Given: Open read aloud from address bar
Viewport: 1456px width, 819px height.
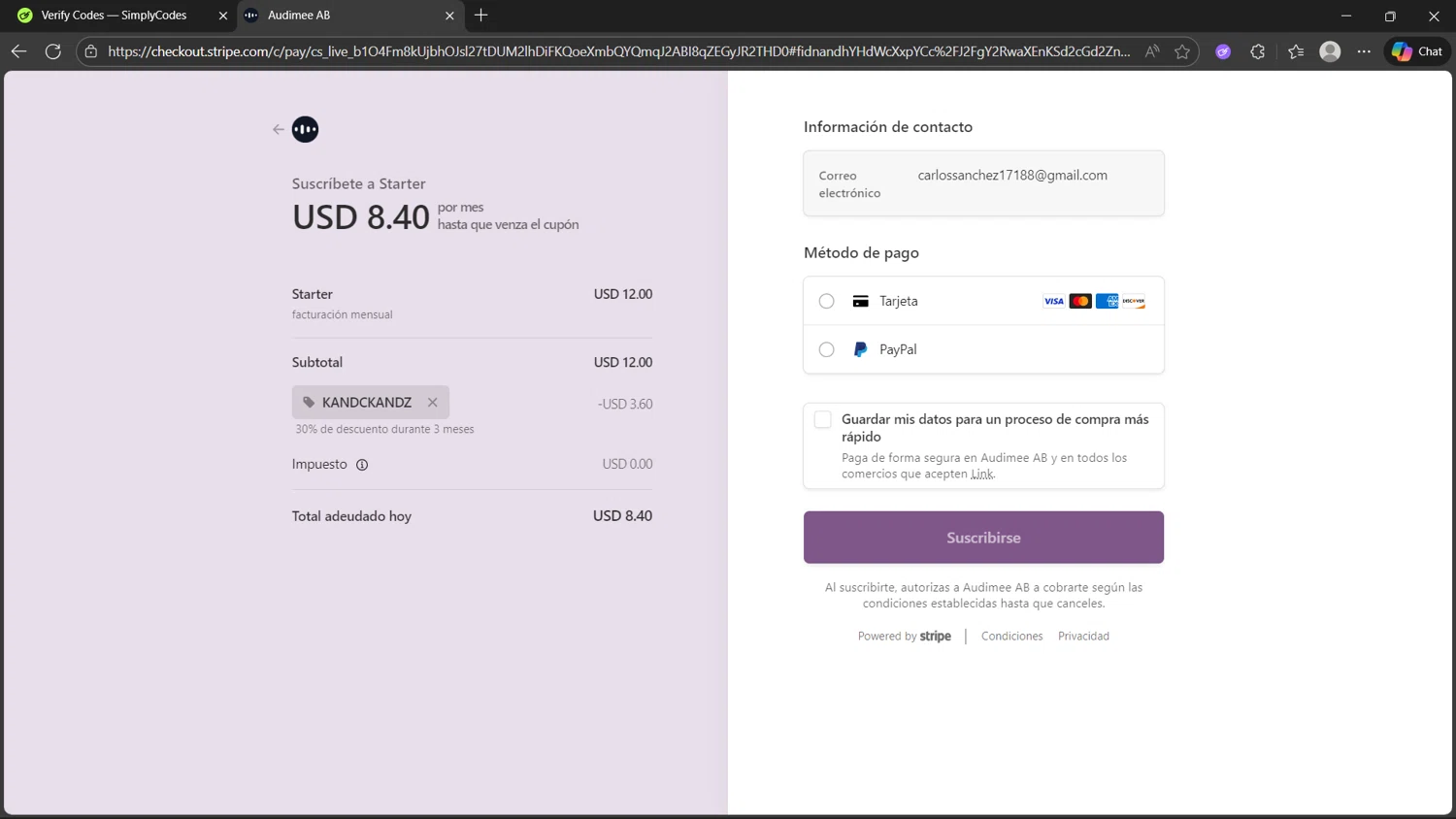Looking at the screenshot, I should tap(1152, 51).
